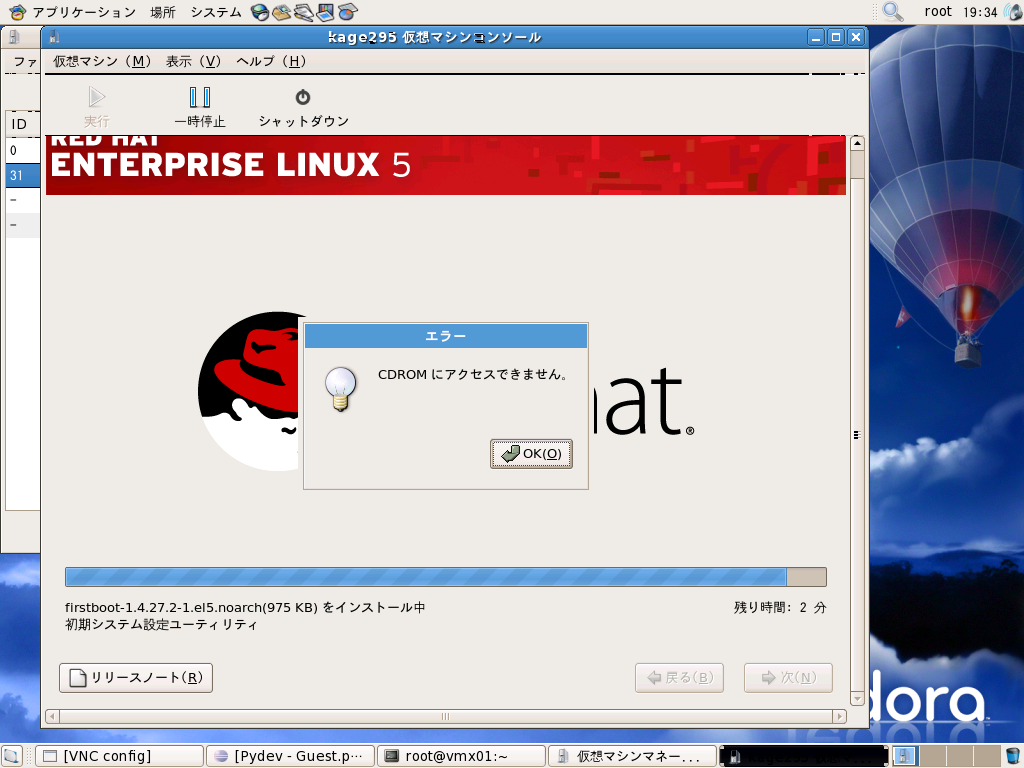This screenshot has height=768, width=1024.
Task: Select row 31 in the manager window
Action: (23, 175)
